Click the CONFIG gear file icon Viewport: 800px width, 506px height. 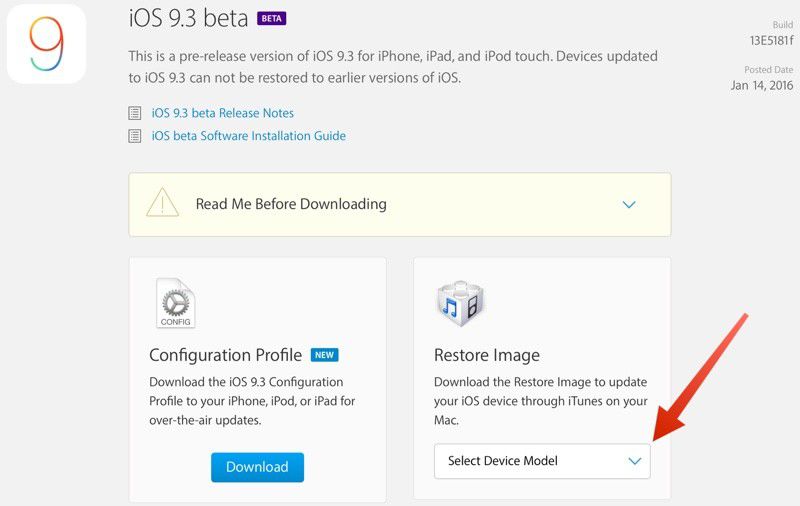coord(176,303)
